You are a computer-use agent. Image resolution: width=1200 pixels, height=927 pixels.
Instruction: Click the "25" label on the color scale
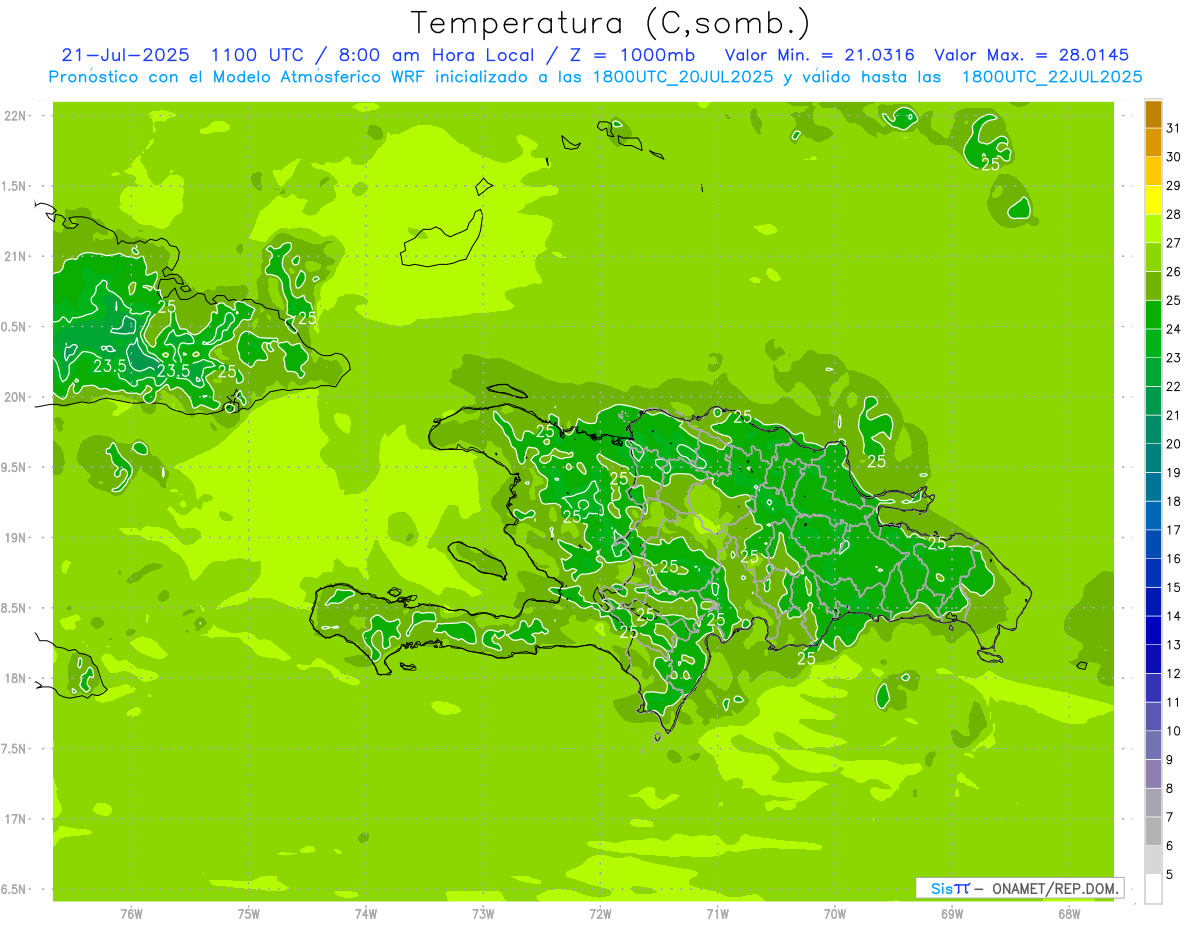pyautogui.click(x=1174, y=301)
